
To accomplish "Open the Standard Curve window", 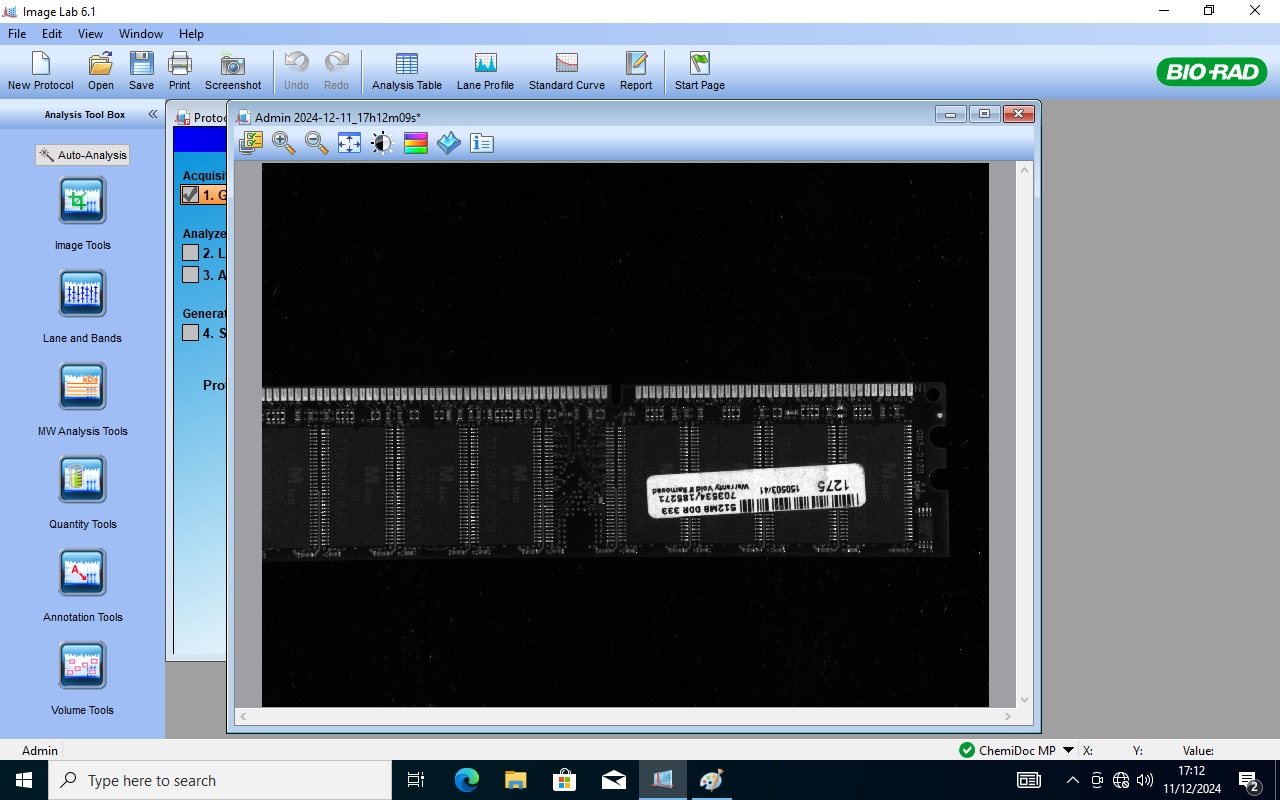I will [x=567, y=71].
